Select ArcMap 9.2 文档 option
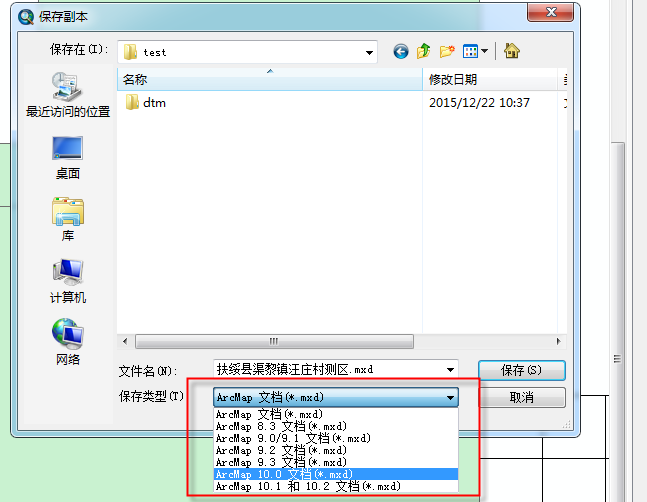 coord(336,450)
